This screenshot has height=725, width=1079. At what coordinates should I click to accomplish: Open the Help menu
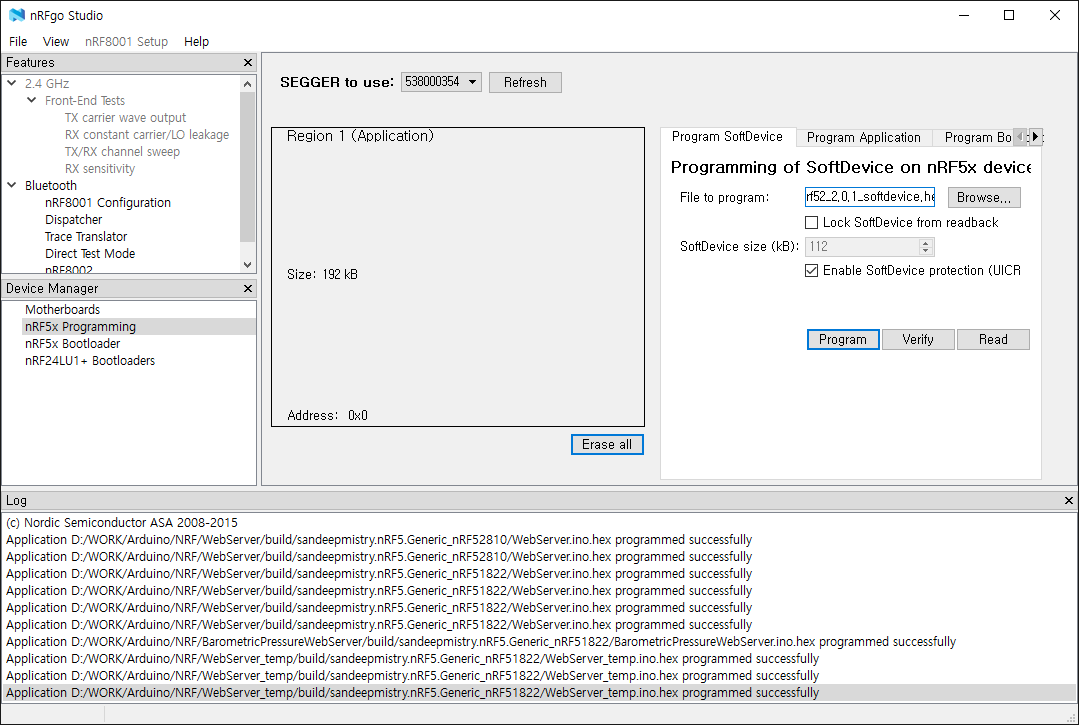(196, 41)
